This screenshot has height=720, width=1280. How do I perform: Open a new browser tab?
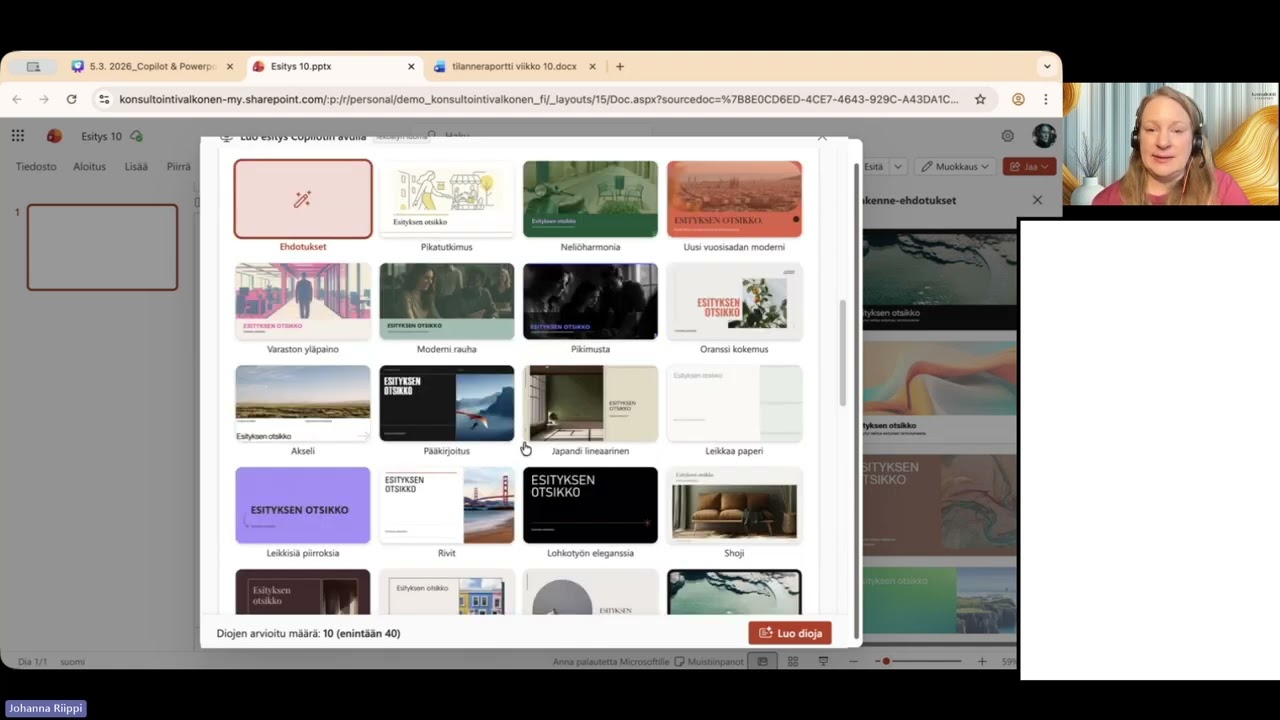[620, 67]
